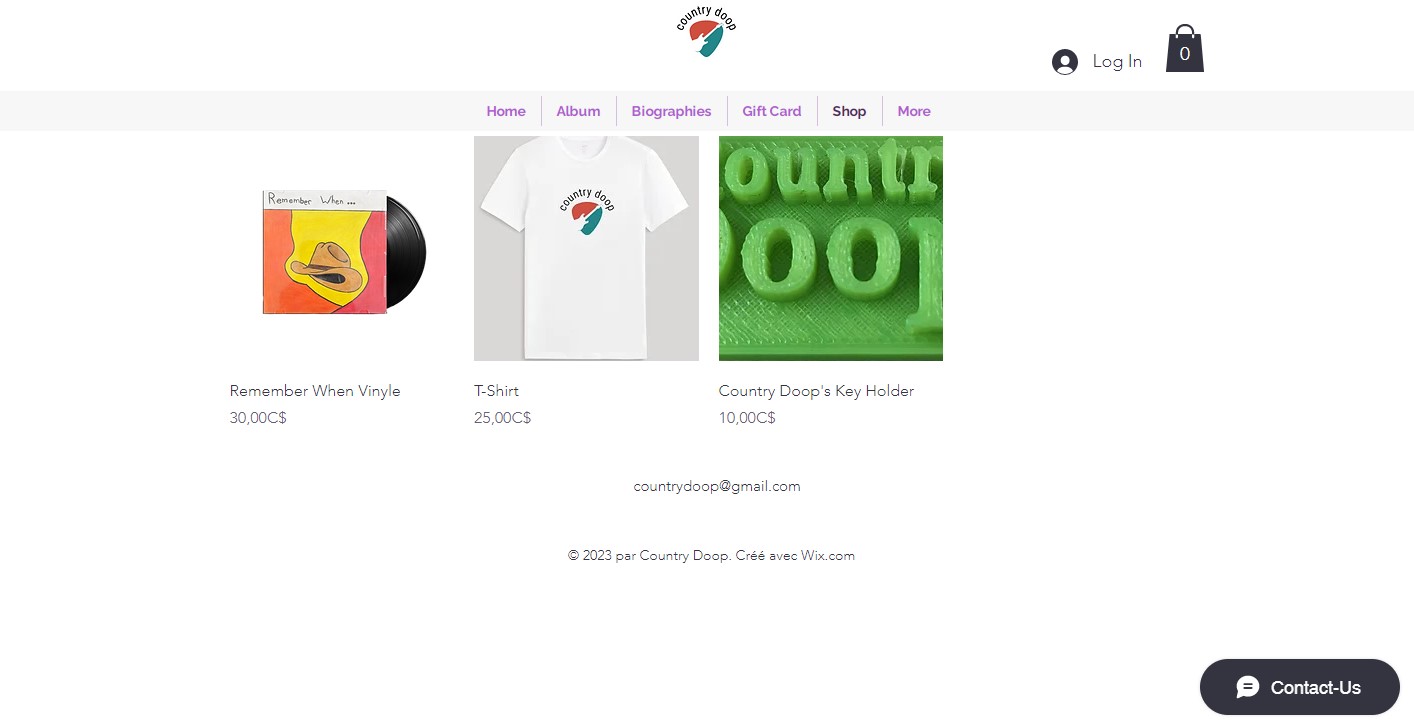Open the Biographies menu item
Viewport: 1414px width, 725px height.
coord(671,111)
